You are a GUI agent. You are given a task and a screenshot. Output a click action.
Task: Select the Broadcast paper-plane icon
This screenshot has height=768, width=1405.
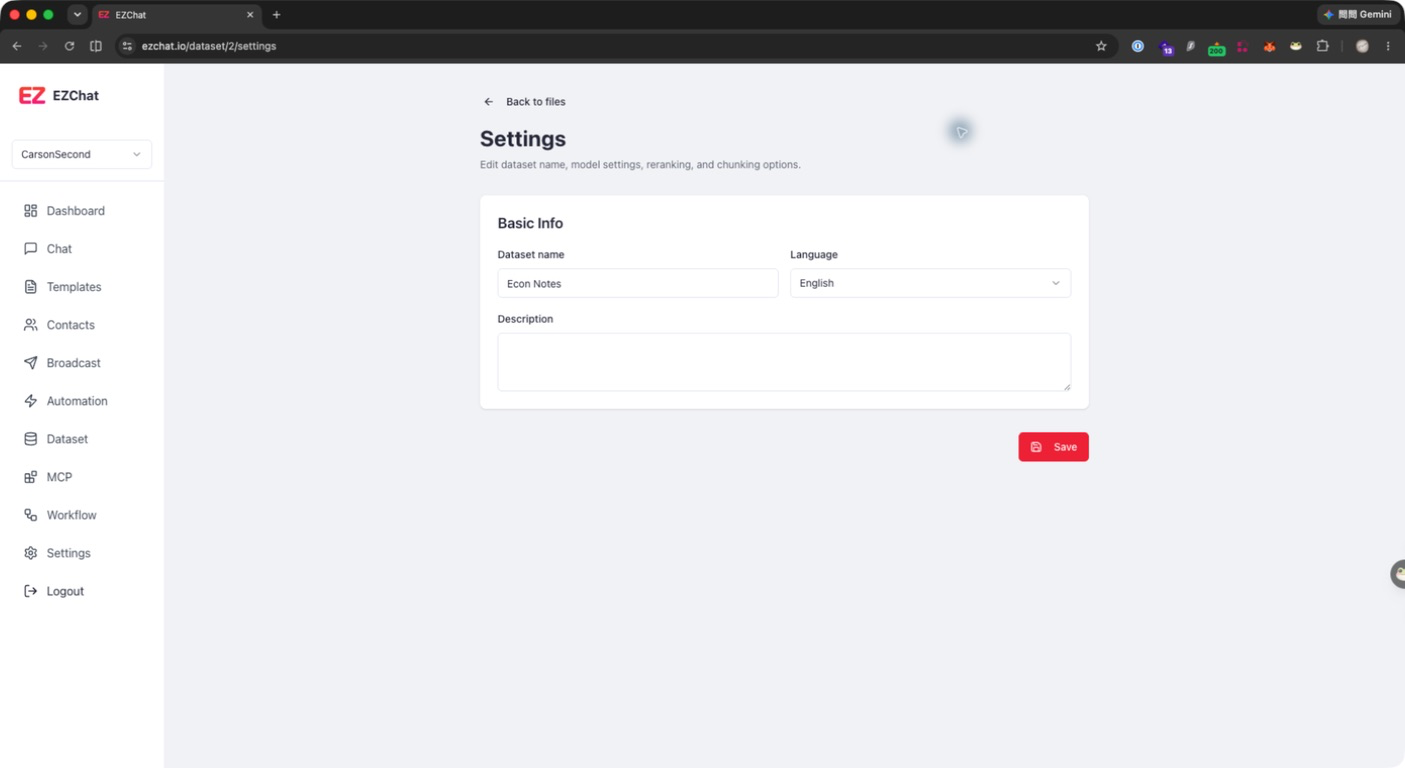point(30,363)
